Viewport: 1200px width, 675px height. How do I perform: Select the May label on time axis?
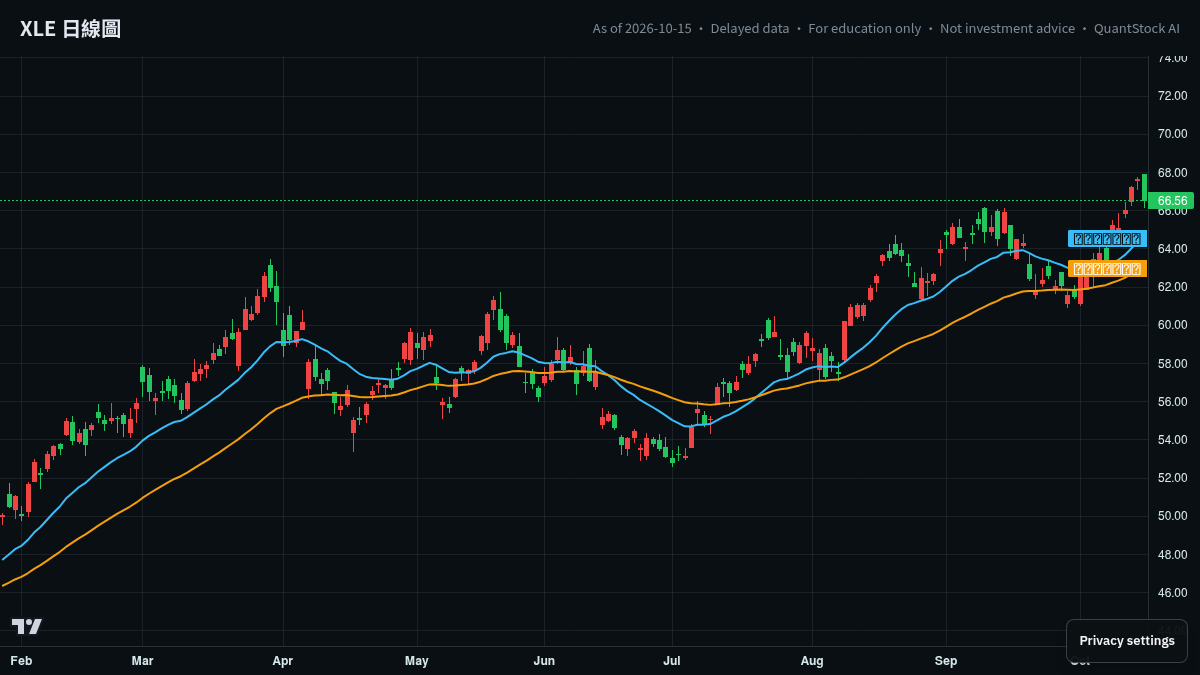(417, 661)
